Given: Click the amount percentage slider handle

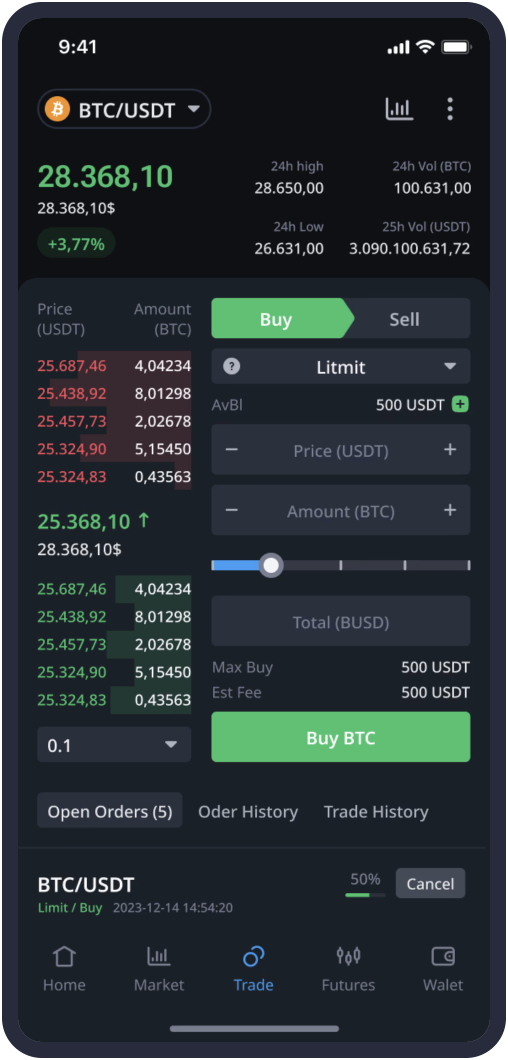Looking at the screenshot, I should click(x=271, y=565).
